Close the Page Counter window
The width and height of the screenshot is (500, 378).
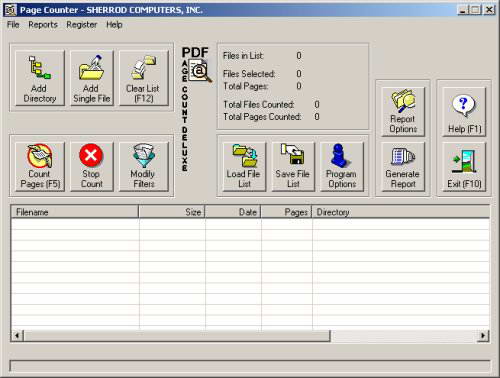point(489,10)
